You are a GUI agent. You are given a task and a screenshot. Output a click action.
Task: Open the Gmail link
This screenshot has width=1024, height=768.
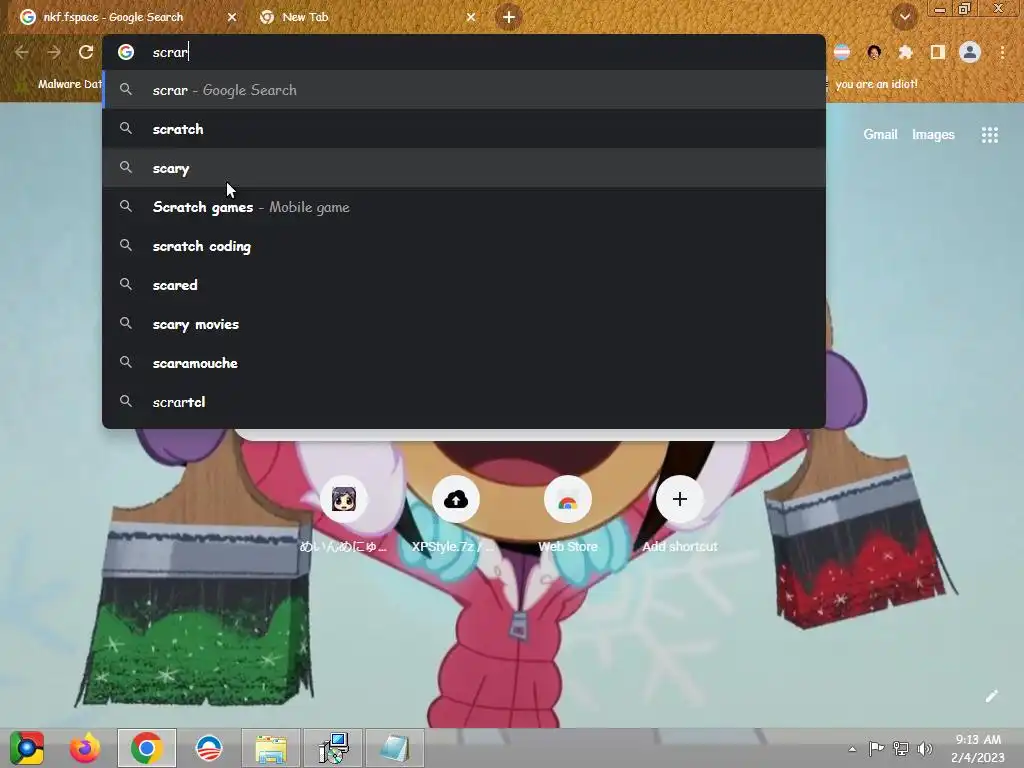tap(880, 135)
